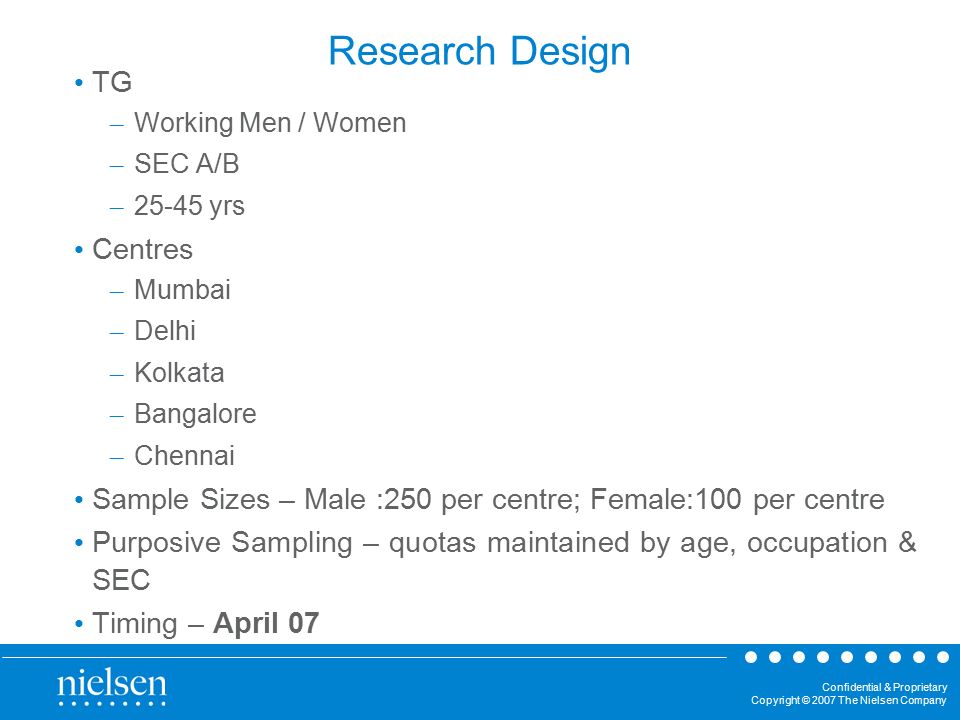The height and width of the screenshot is (720, 960).
Task: Select the Working Men / Women line
Action: [x=270, y=122]
